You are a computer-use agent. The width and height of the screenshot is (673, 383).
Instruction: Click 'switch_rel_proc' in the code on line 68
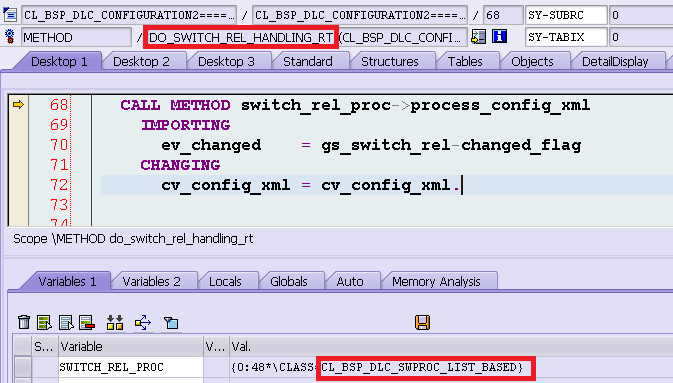(316, 106)
